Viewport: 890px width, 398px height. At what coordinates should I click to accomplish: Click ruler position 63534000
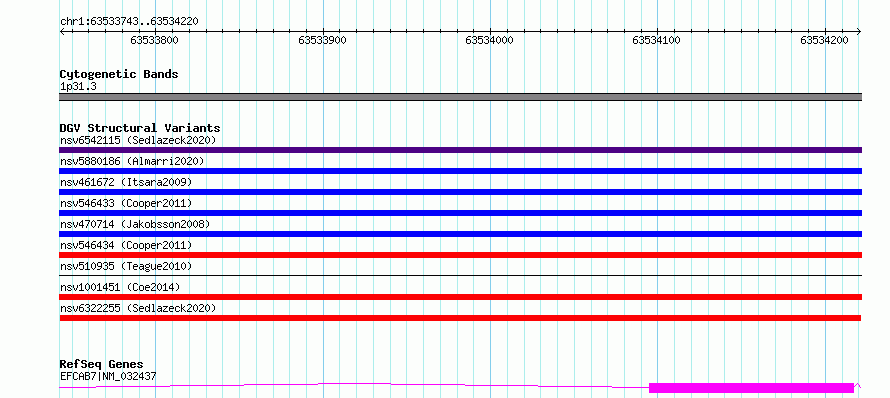pyautogui.click(x=489, y=40)
